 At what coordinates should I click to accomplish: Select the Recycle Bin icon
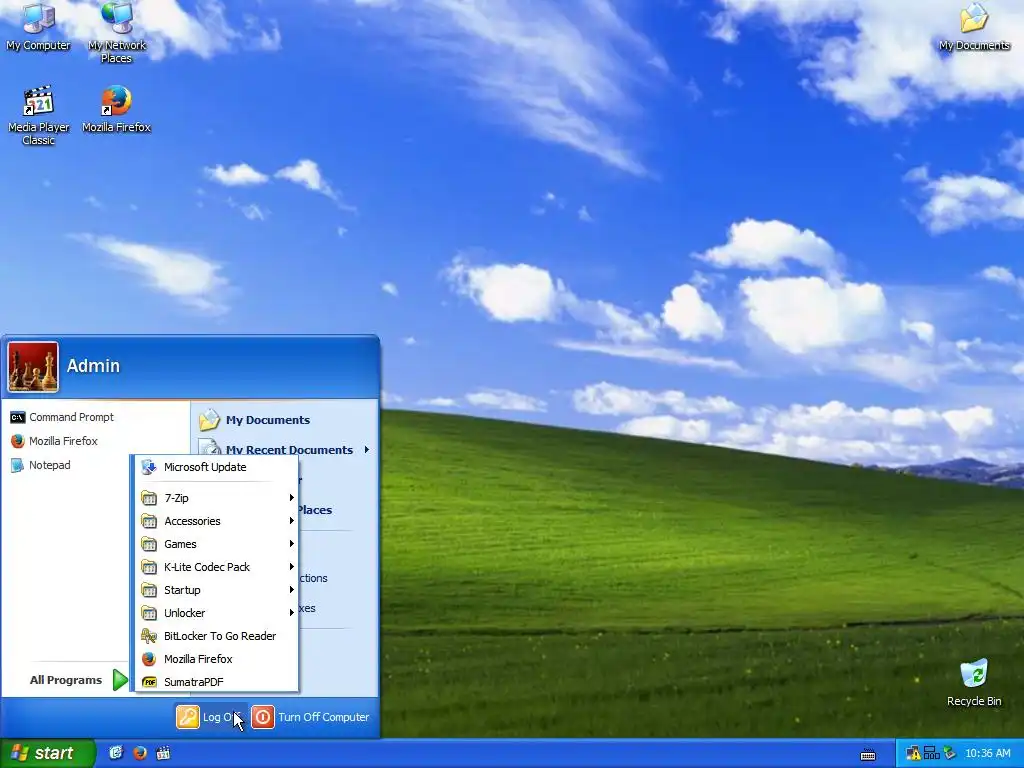[x=974, y=682]
